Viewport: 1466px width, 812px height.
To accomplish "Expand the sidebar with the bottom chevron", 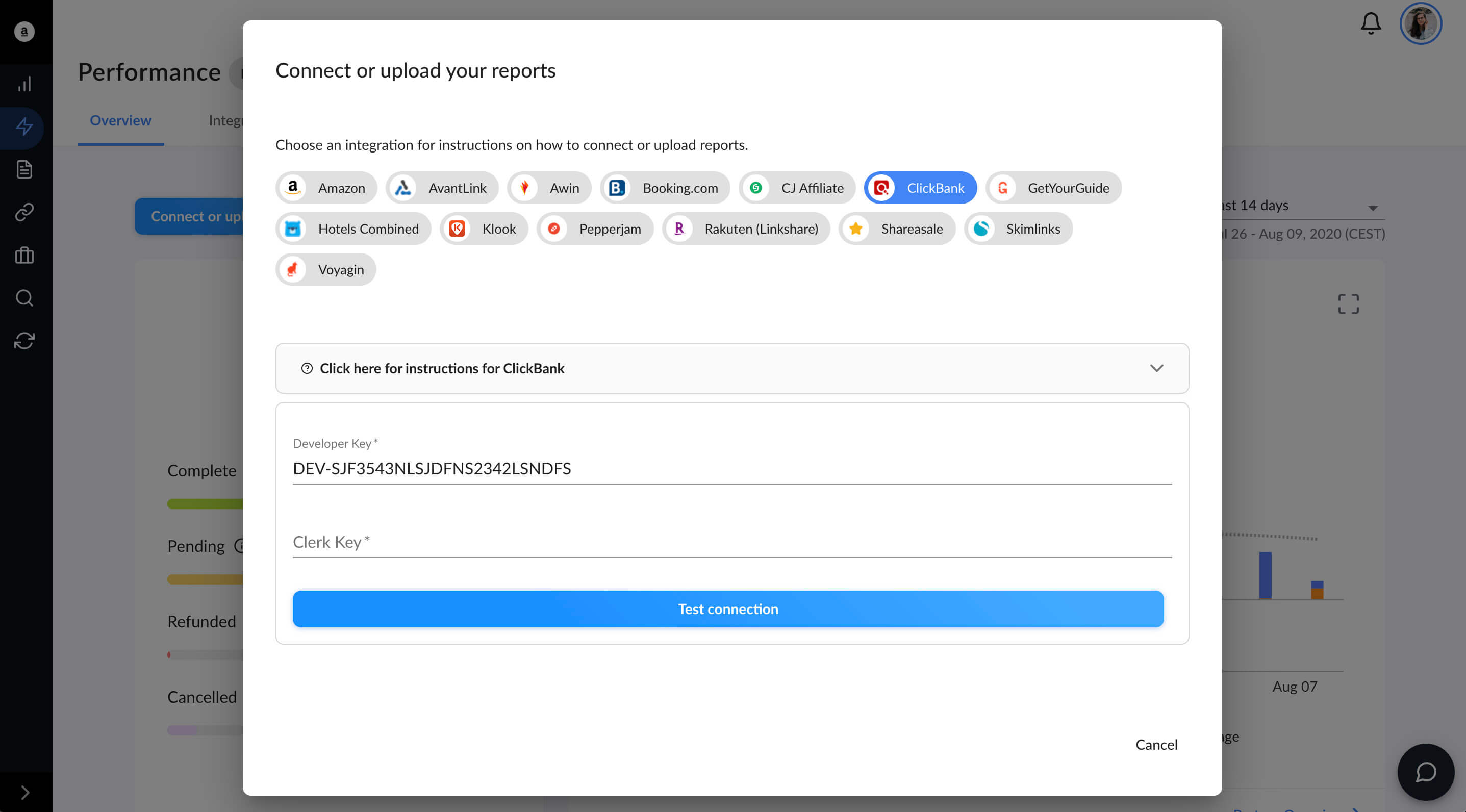I will (x=24, y=792).
